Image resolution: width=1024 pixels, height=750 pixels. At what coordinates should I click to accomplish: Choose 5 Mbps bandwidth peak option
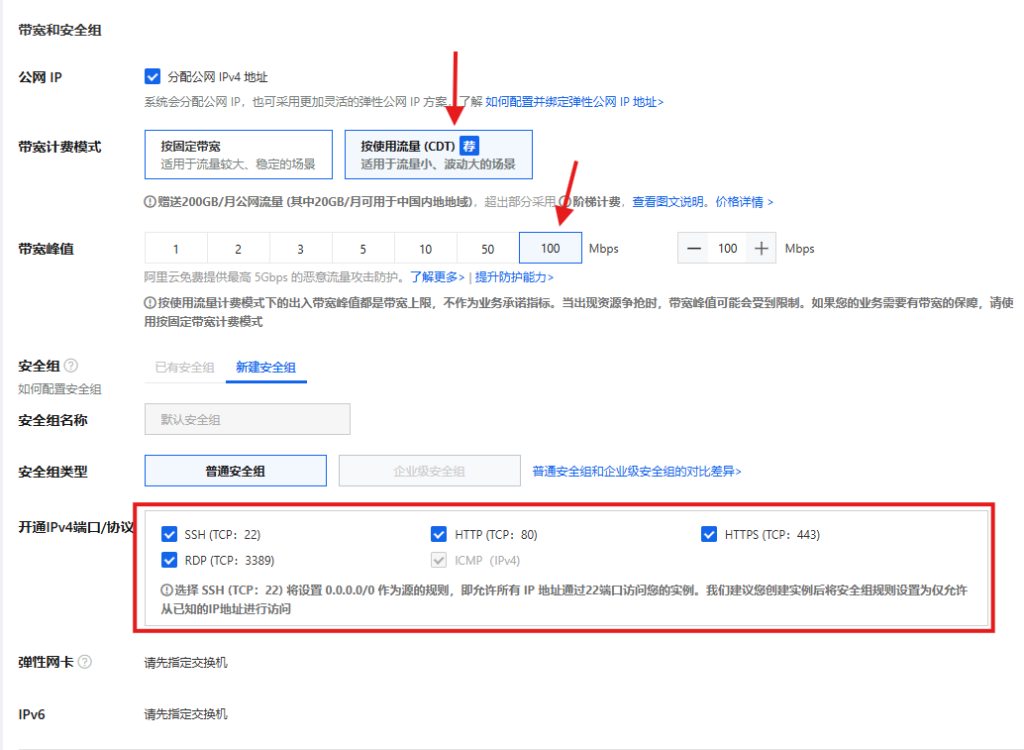click(x=363, y=249)
